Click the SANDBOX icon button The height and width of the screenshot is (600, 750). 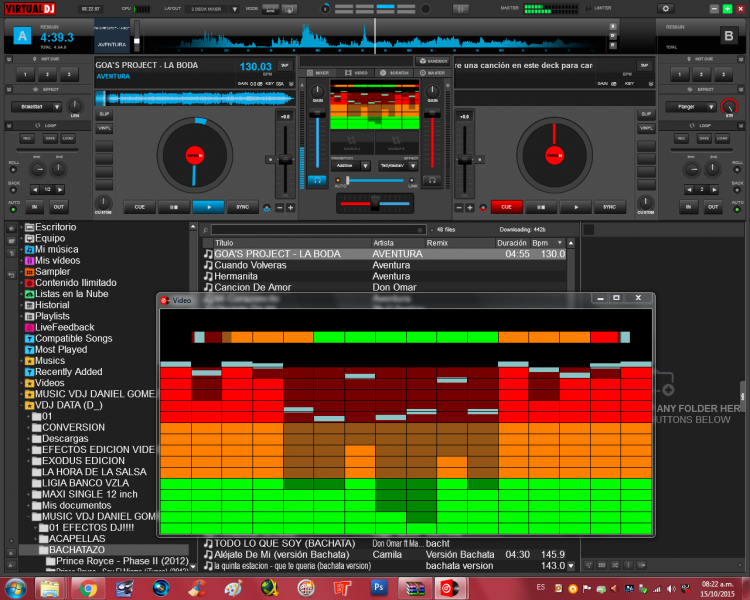point(432,61)
